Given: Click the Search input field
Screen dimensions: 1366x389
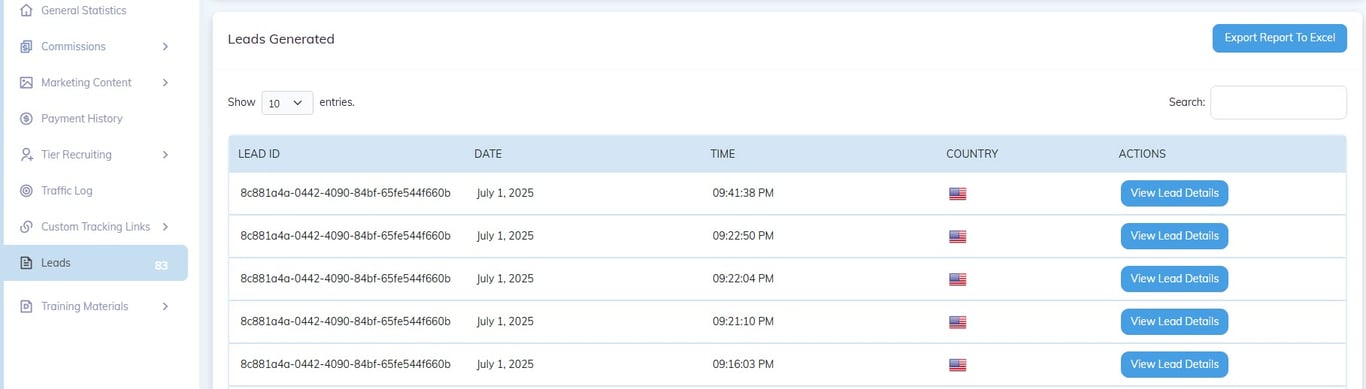Looking at the screenshot, I should (x=1278, y=102).
